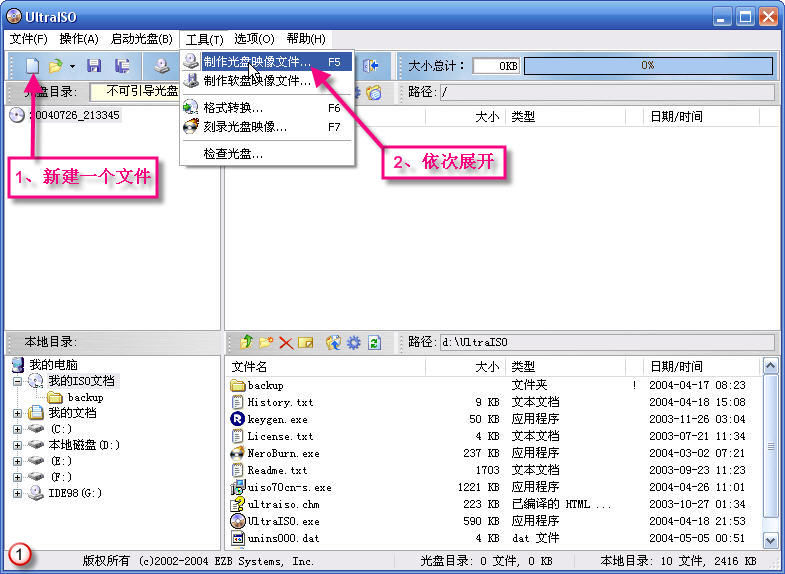Click the local 路径 d:\UltraISO field
Screen dimensions: 785x574
(x=607, y=342)
